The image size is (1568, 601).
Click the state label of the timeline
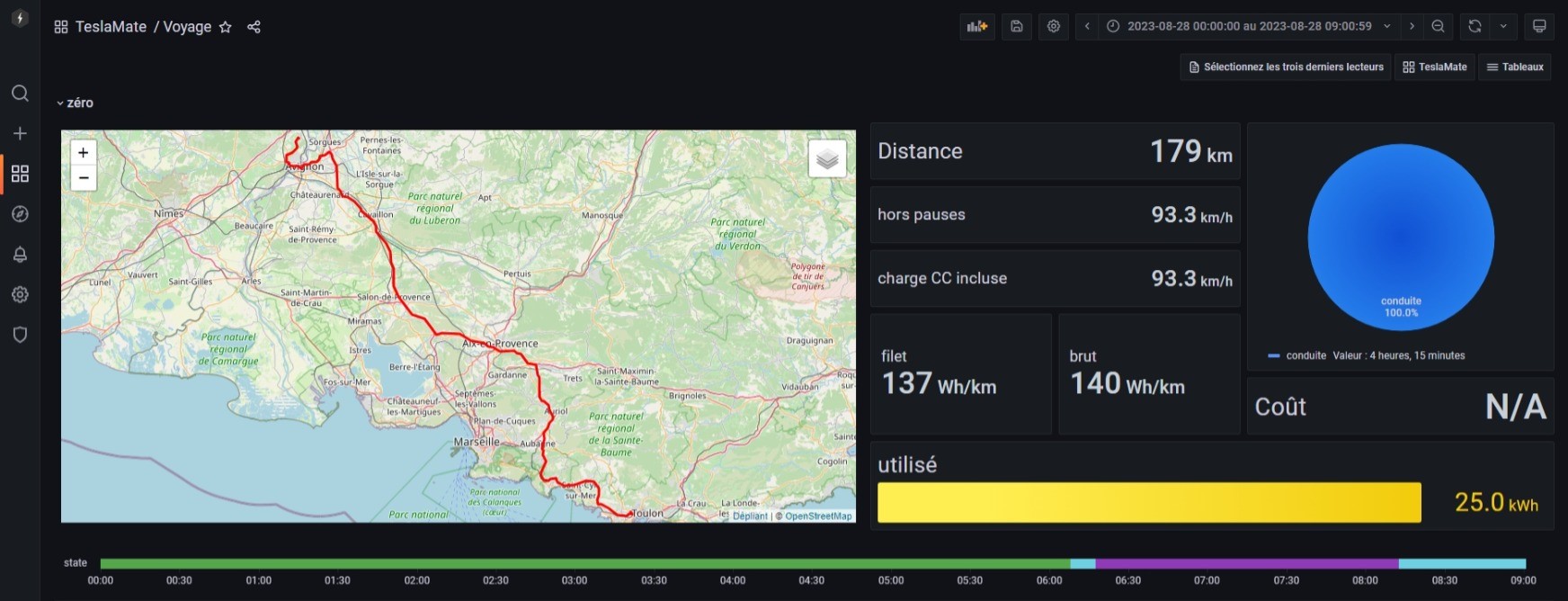coord(76,563)
